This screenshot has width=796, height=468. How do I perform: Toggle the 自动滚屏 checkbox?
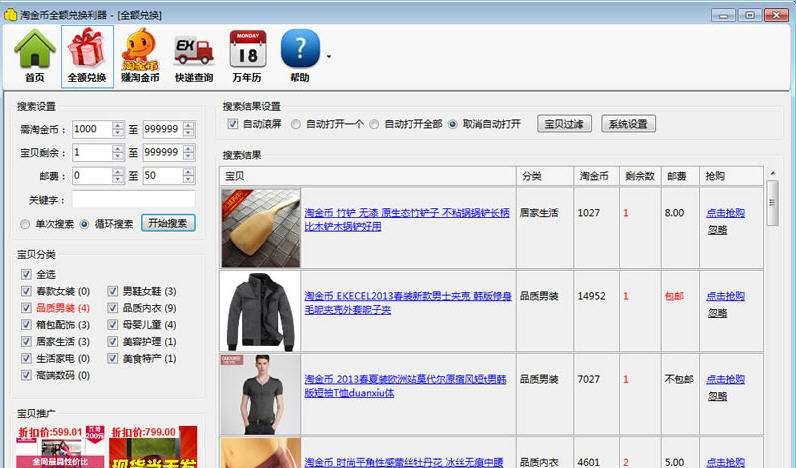pyautogui.click(x=233, y=124)
